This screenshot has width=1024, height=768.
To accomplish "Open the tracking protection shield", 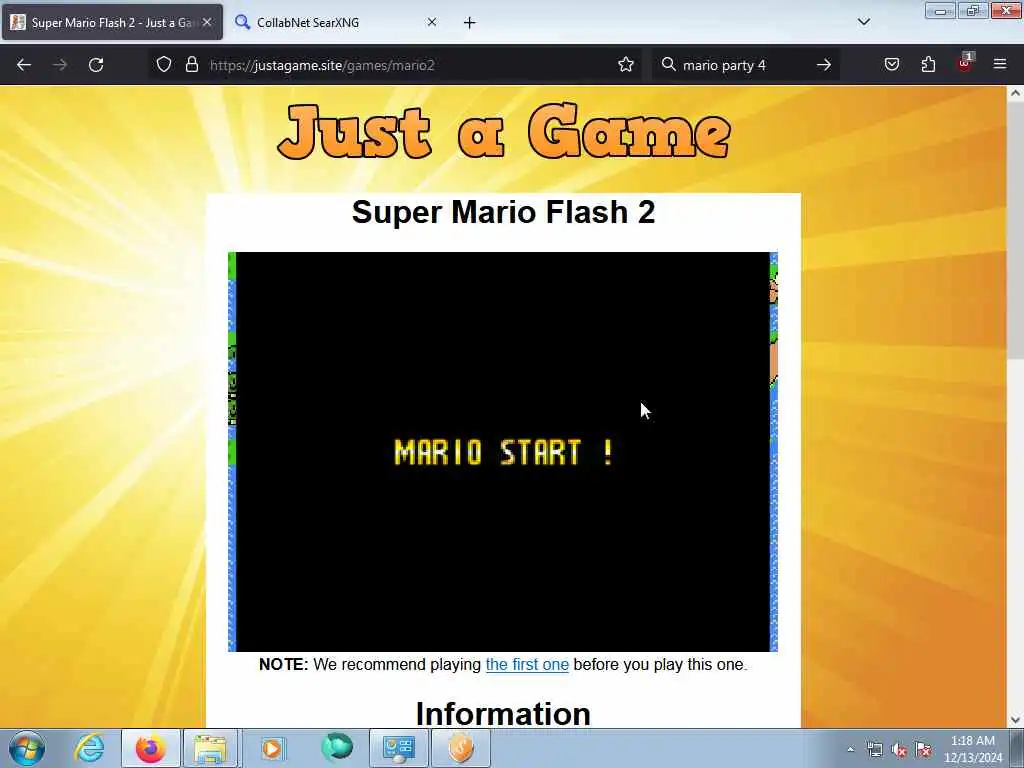I will click(x=164, y=65).
